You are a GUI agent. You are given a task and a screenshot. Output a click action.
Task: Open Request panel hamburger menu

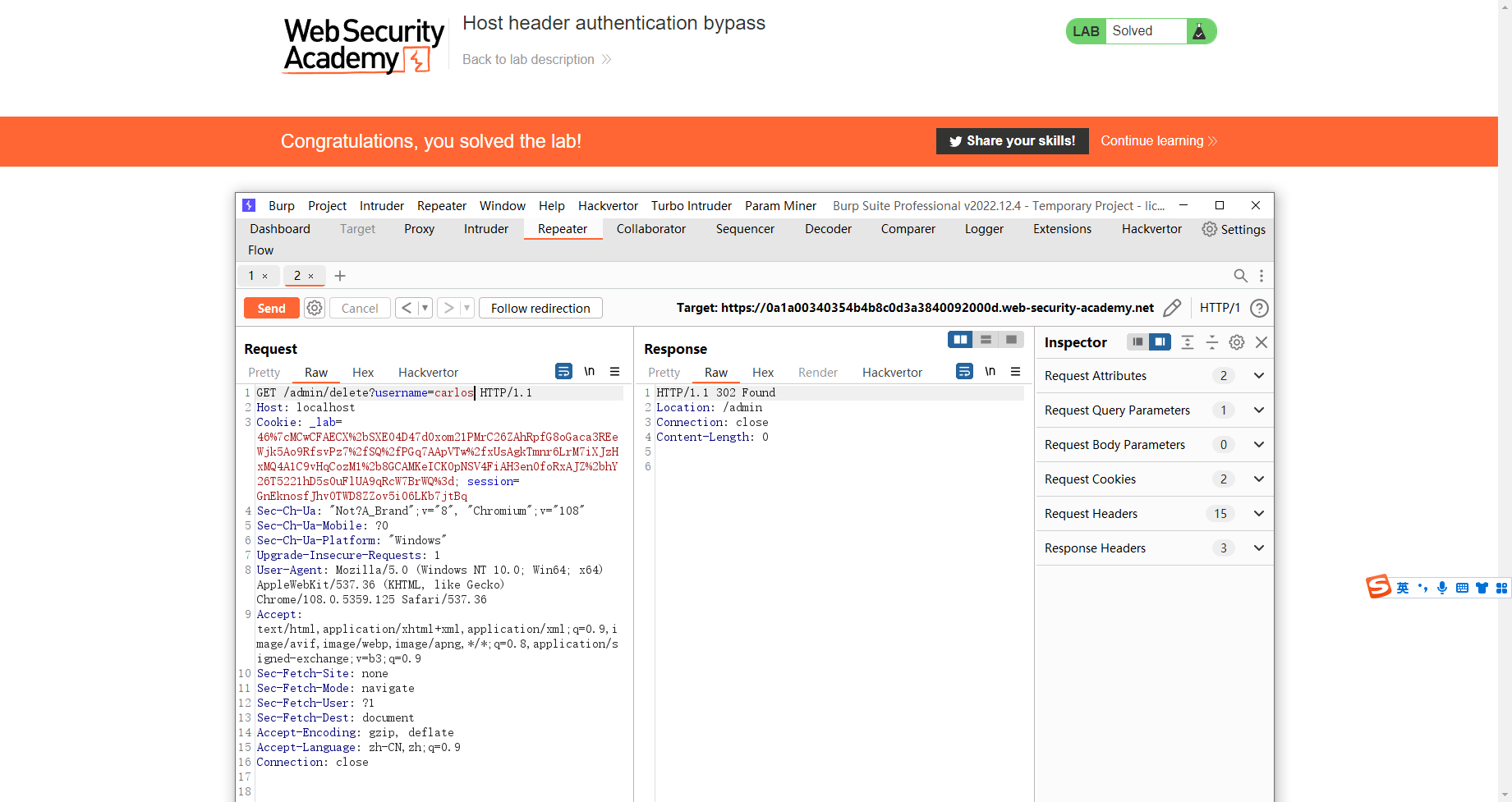click(614, 372)
